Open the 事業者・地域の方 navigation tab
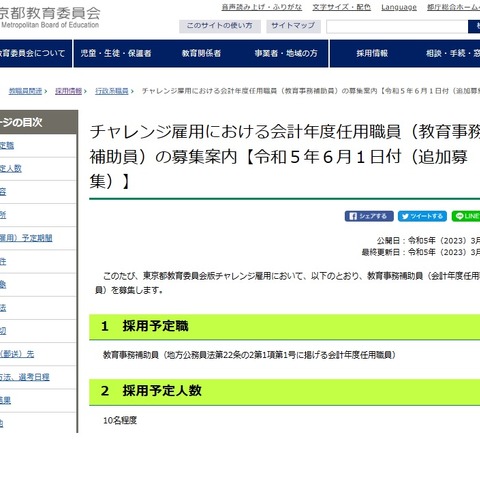 (286, 53)
